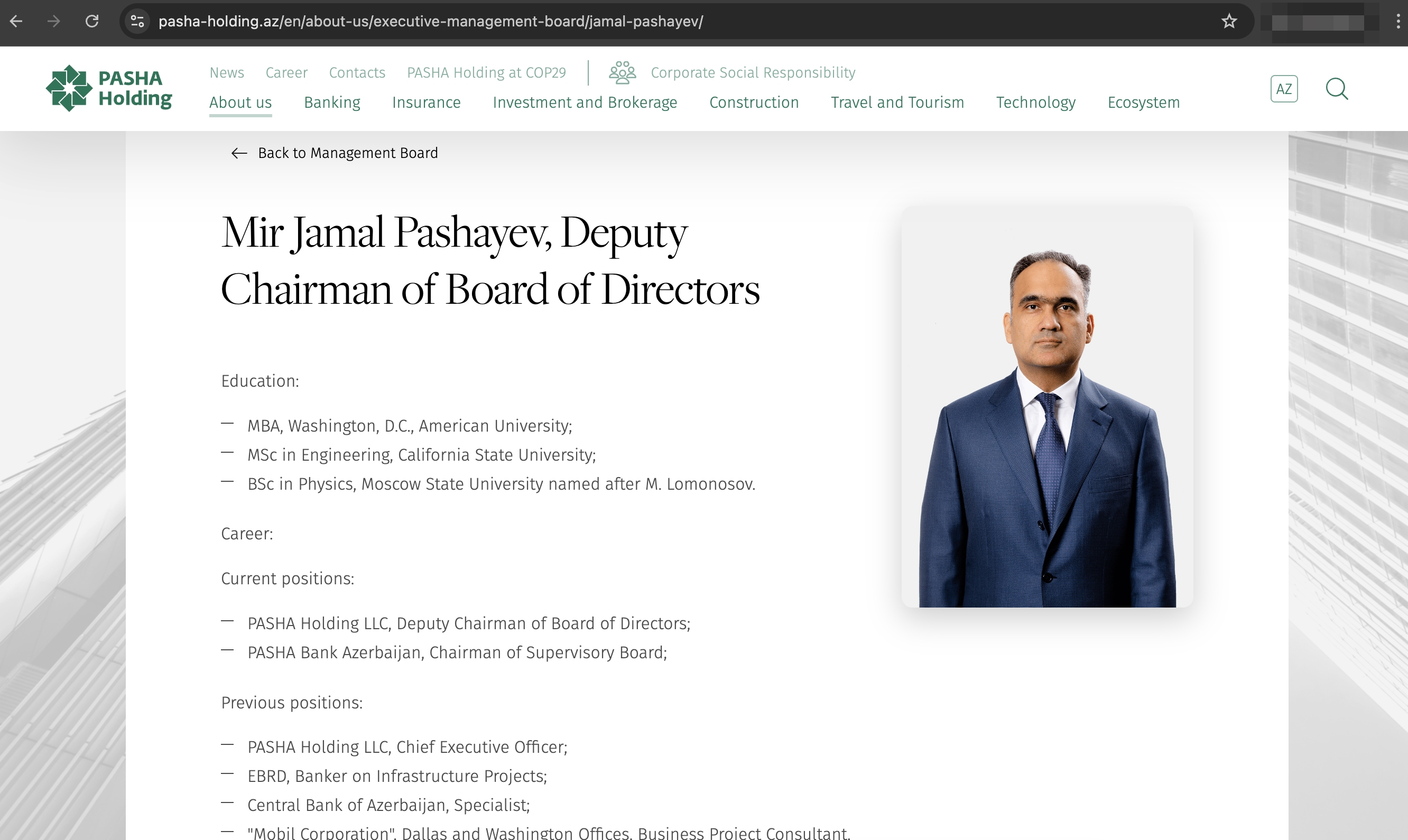1408x840 pixels.
Task: Navigate to the Contacts page
Action: coord(356,72)
